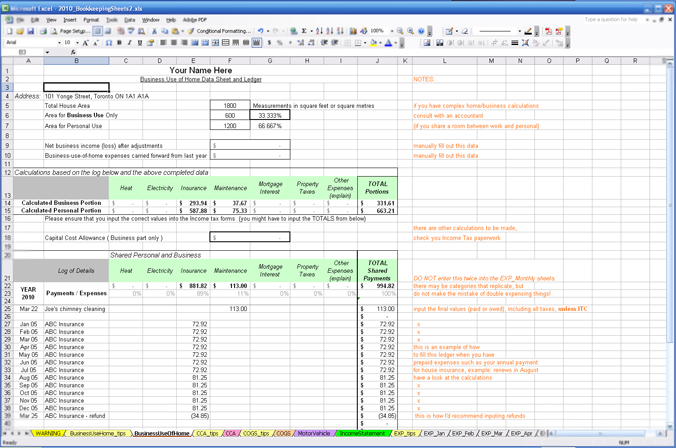Click the AutoSum sigma icon
The image size is (676, 448).
(x=304, y=31)
